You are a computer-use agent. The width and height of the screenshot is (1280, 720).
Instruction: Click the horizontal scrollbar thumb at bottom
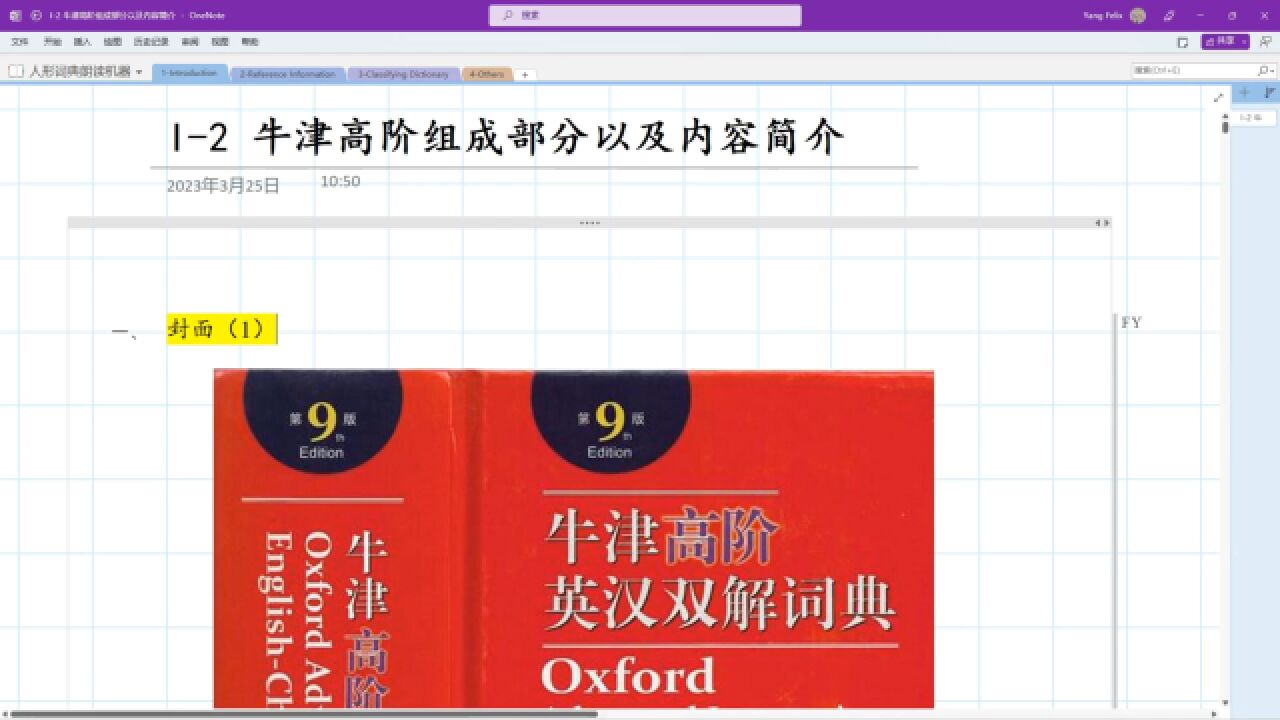pyautogui.click(x=304, y=714)
